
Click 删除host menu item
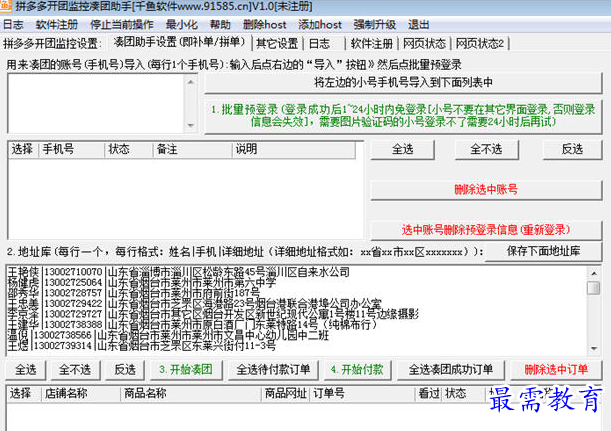pos(265,25)
